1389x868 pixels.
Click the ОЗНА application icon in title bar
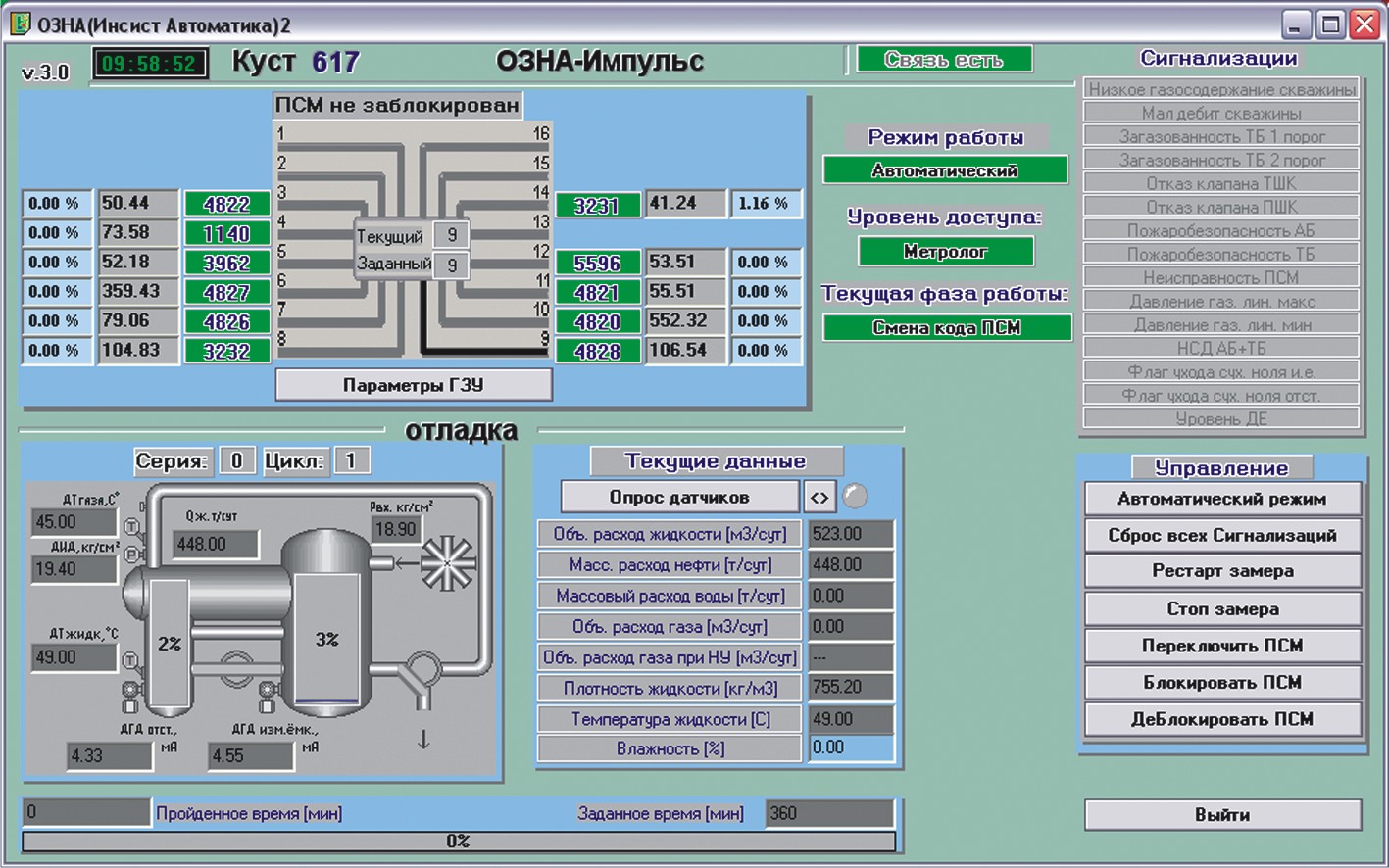point(20,24)
